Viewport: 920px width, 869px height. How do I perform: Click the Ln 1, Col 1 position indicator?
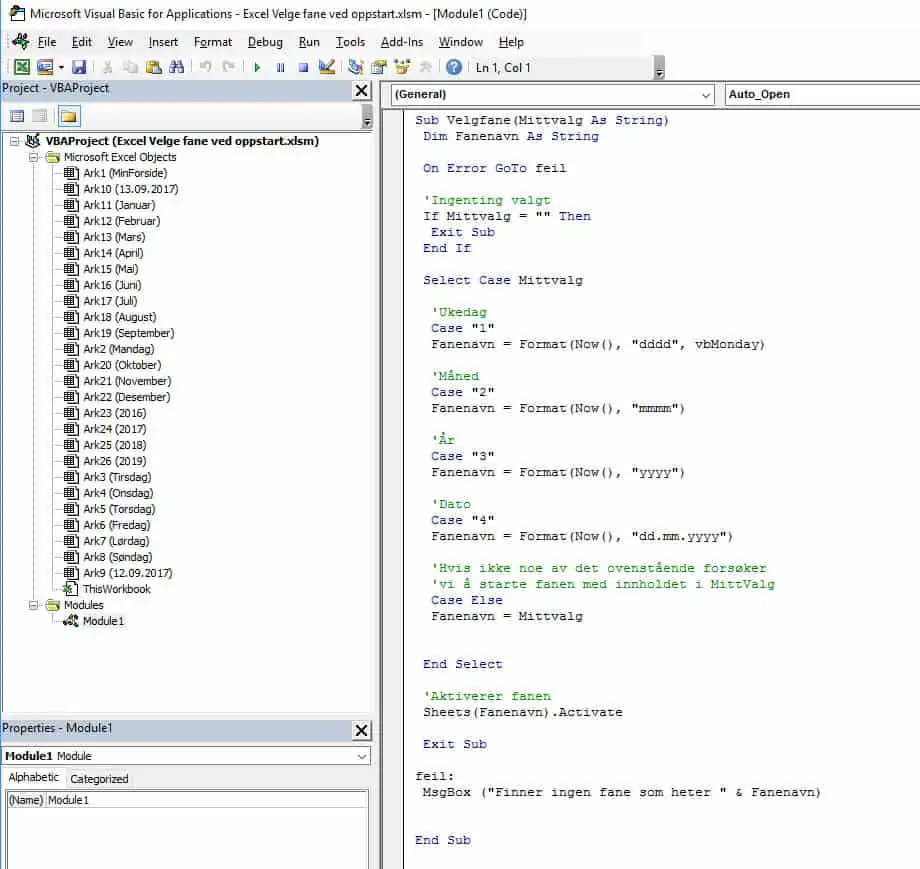pos(503,68)
